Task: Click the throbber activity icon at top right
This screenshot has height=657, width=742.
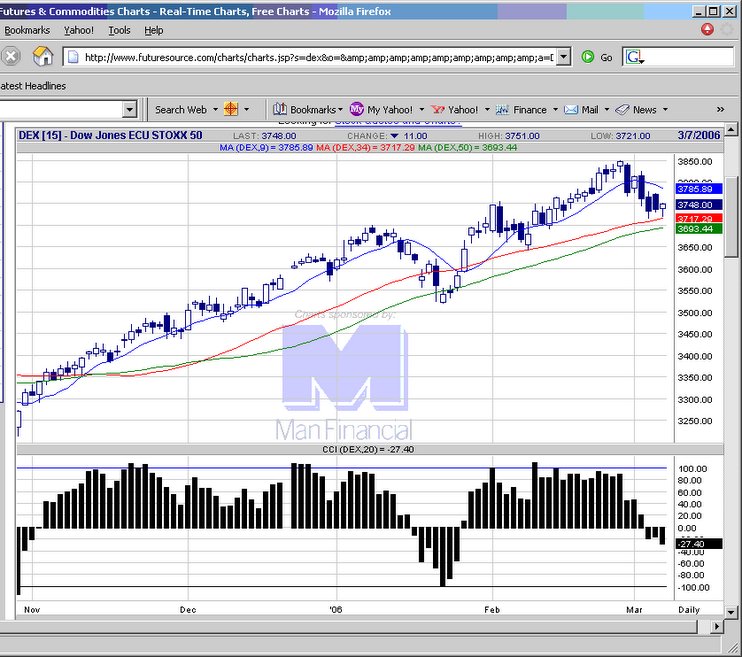Action: [x=727, y=29]
